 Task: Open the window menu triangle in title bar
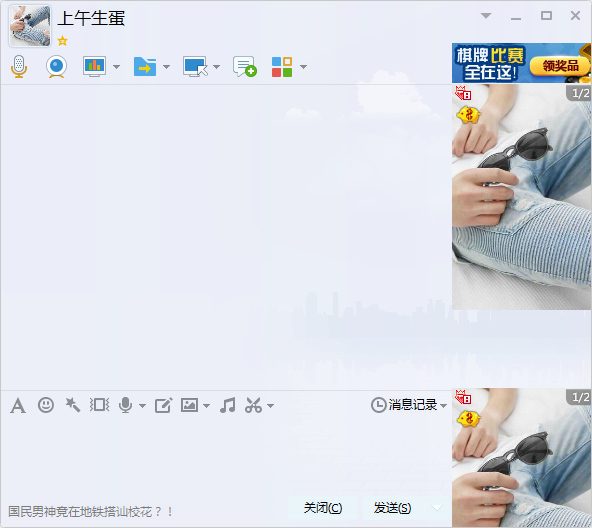(x=486, y=16)
